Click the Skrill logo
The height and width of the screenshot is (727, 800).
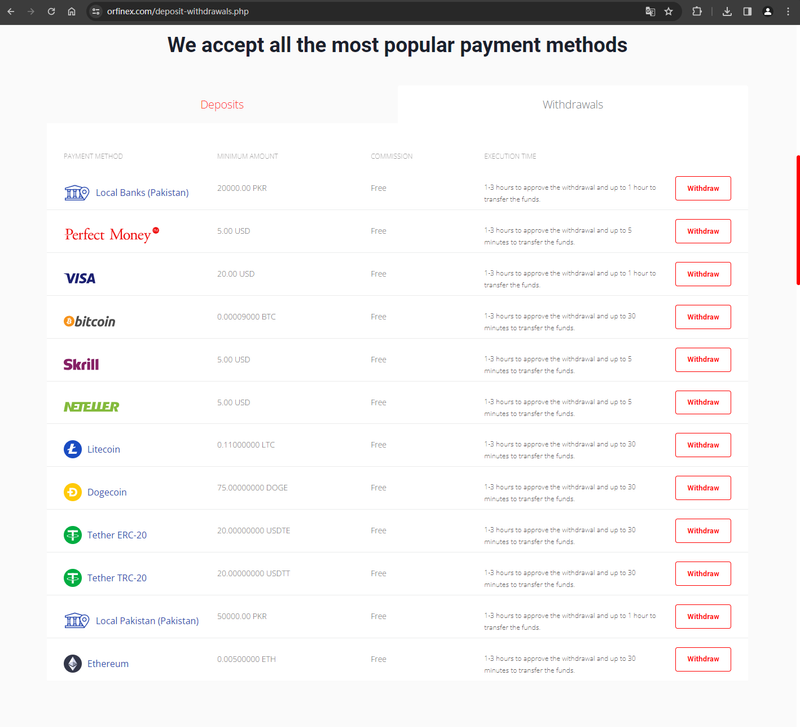(81, 364)
